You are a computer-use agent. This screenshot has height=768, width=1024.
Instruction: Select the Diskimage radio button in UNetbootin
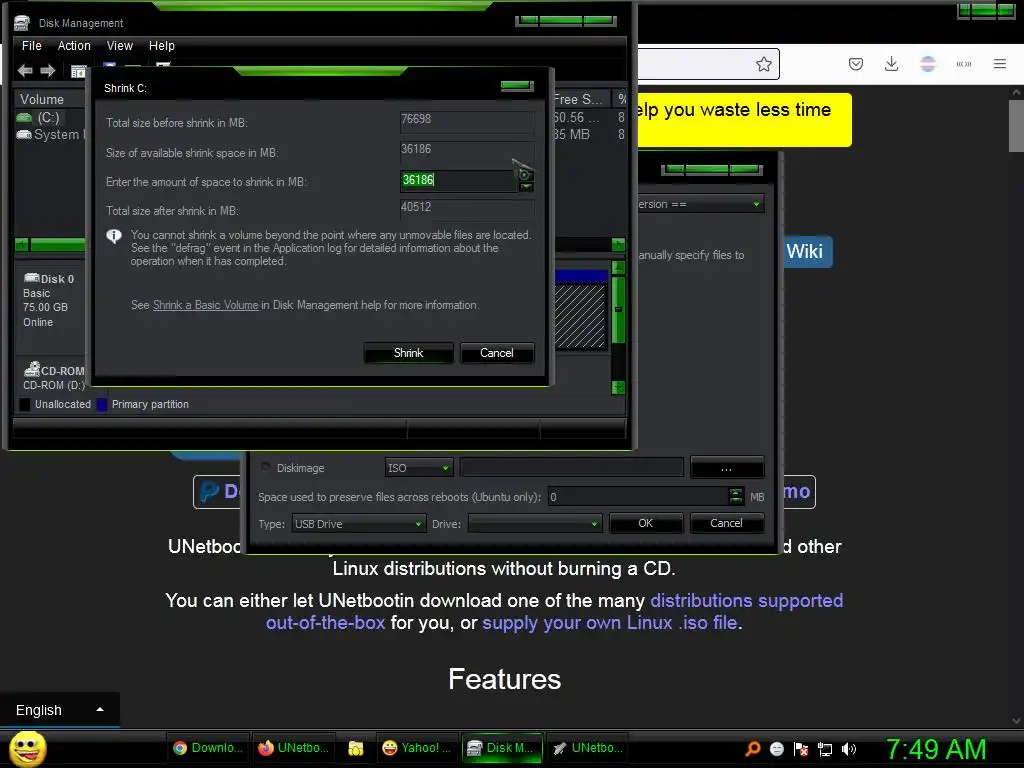(266, 467)
